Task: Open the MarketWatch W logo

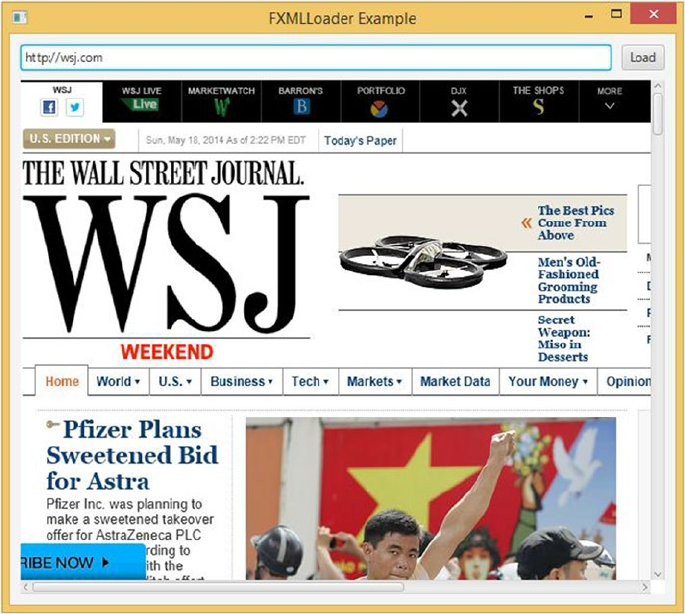Action: (x=221, y=107)
